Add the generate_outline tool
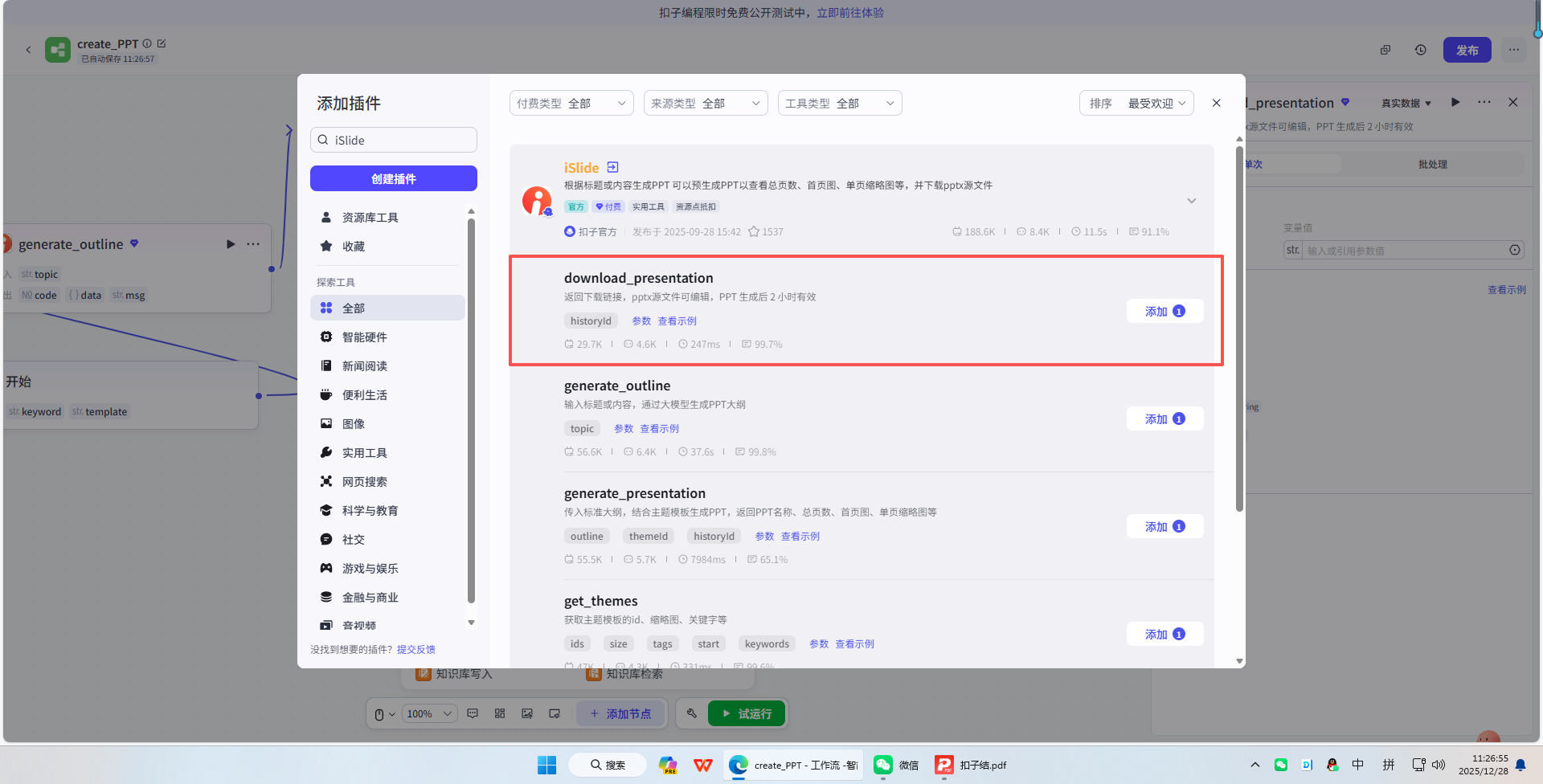 (1164, 419)
